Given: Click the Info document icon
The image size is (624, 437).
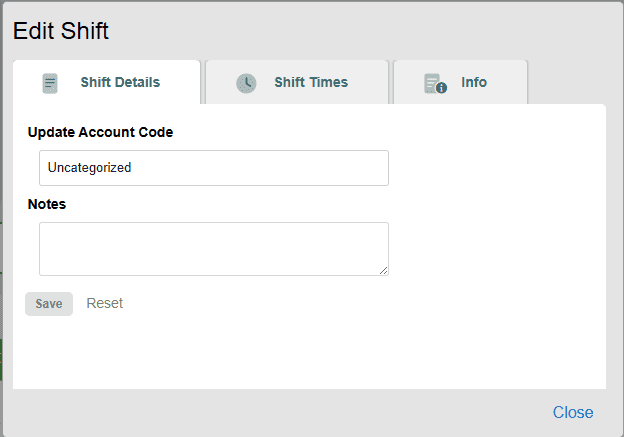Looking at the screenshot, I should (x=433, y=82).
